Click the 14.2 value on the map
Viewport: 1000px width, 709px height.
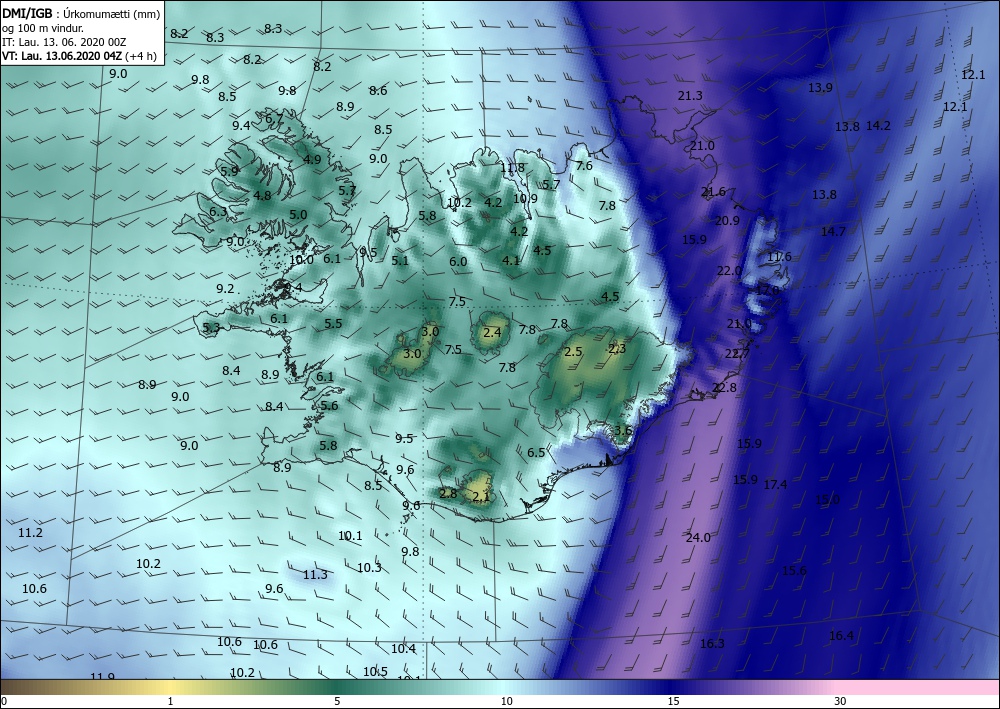tap(878, 126)
